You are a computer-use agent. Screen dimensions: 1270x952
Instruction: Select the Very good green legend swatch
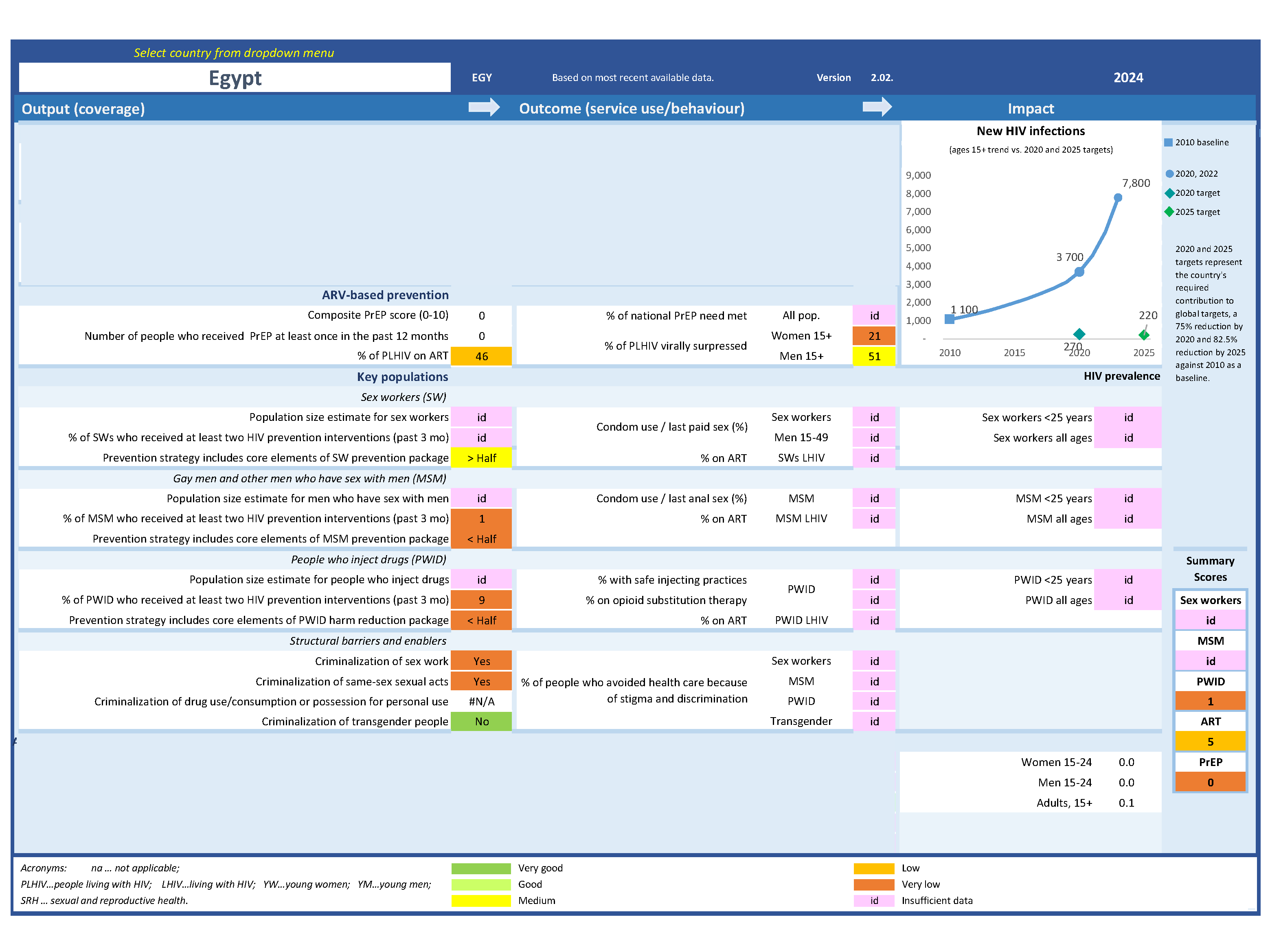click(481, 868)
